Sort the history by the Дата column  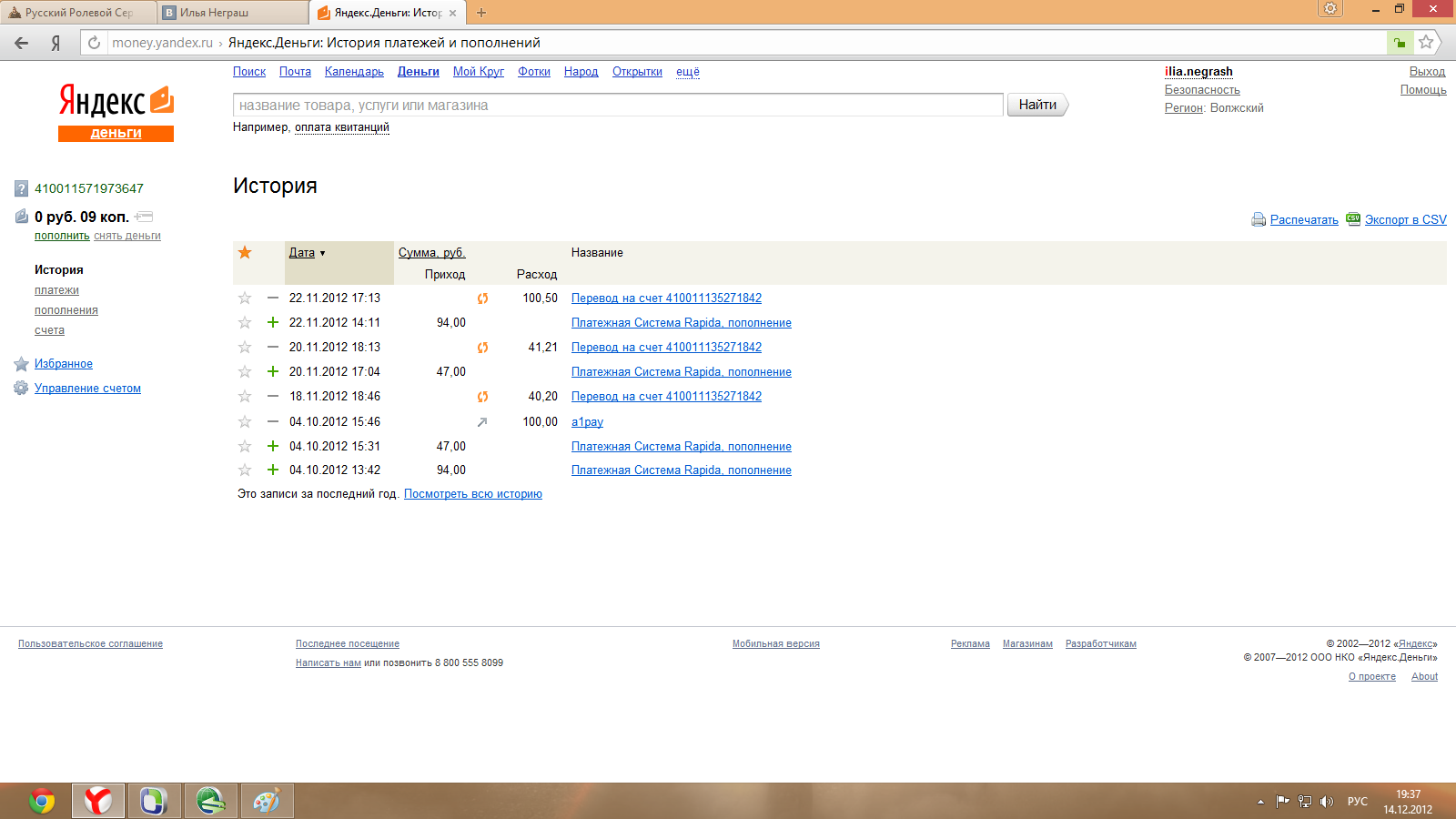[302, 252]
